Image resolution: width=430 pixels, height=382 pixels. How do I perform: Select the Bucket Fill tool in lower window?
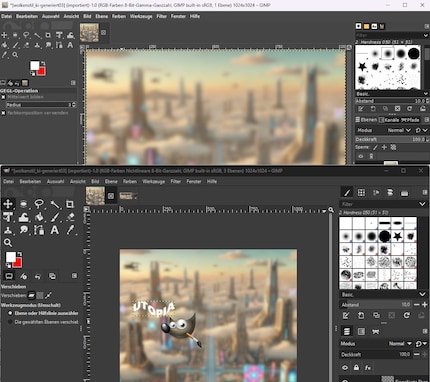pos(39,217)
